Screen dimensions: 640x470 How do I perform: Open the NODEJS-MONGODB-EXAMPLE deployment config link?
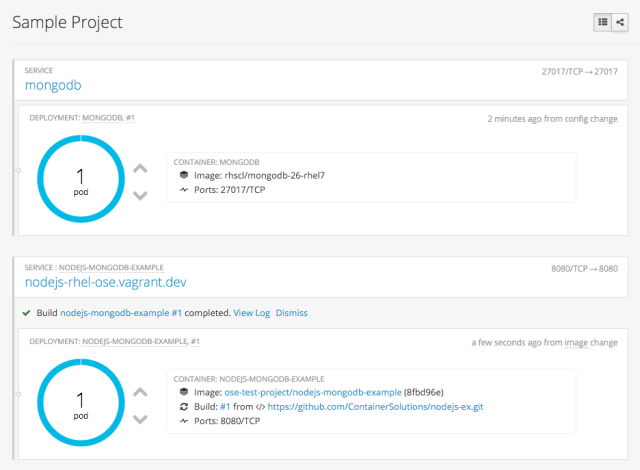point(135,341)
